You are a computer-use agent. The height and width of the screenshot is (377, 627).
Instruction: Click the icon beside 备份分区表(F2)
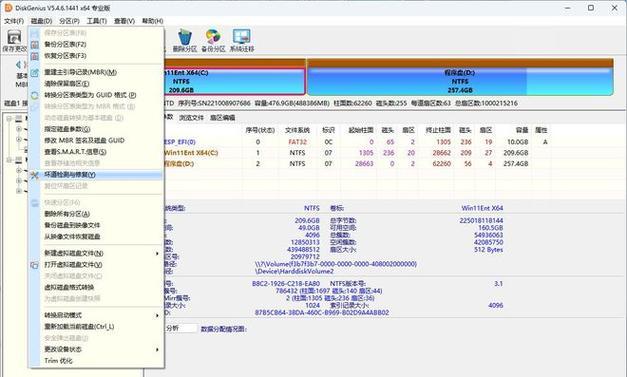click(x=35, y=44)
